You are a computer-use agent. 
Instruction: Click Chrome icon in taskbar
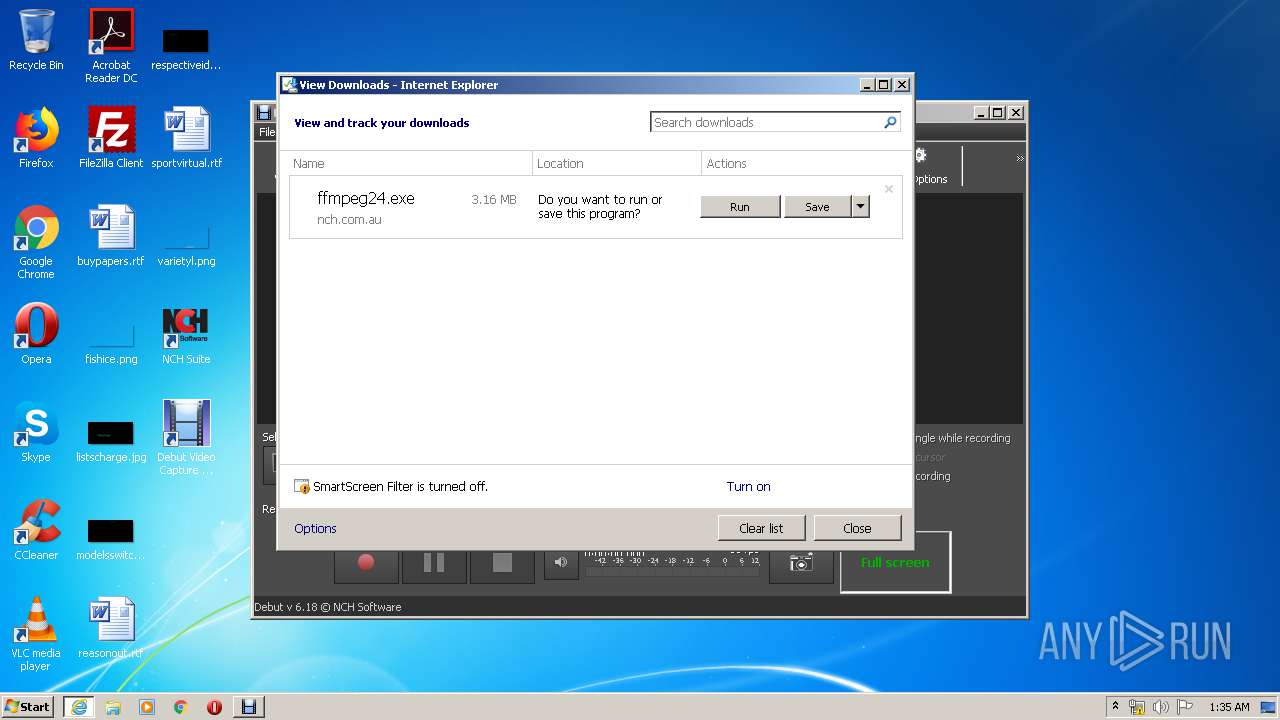point(181,706)
